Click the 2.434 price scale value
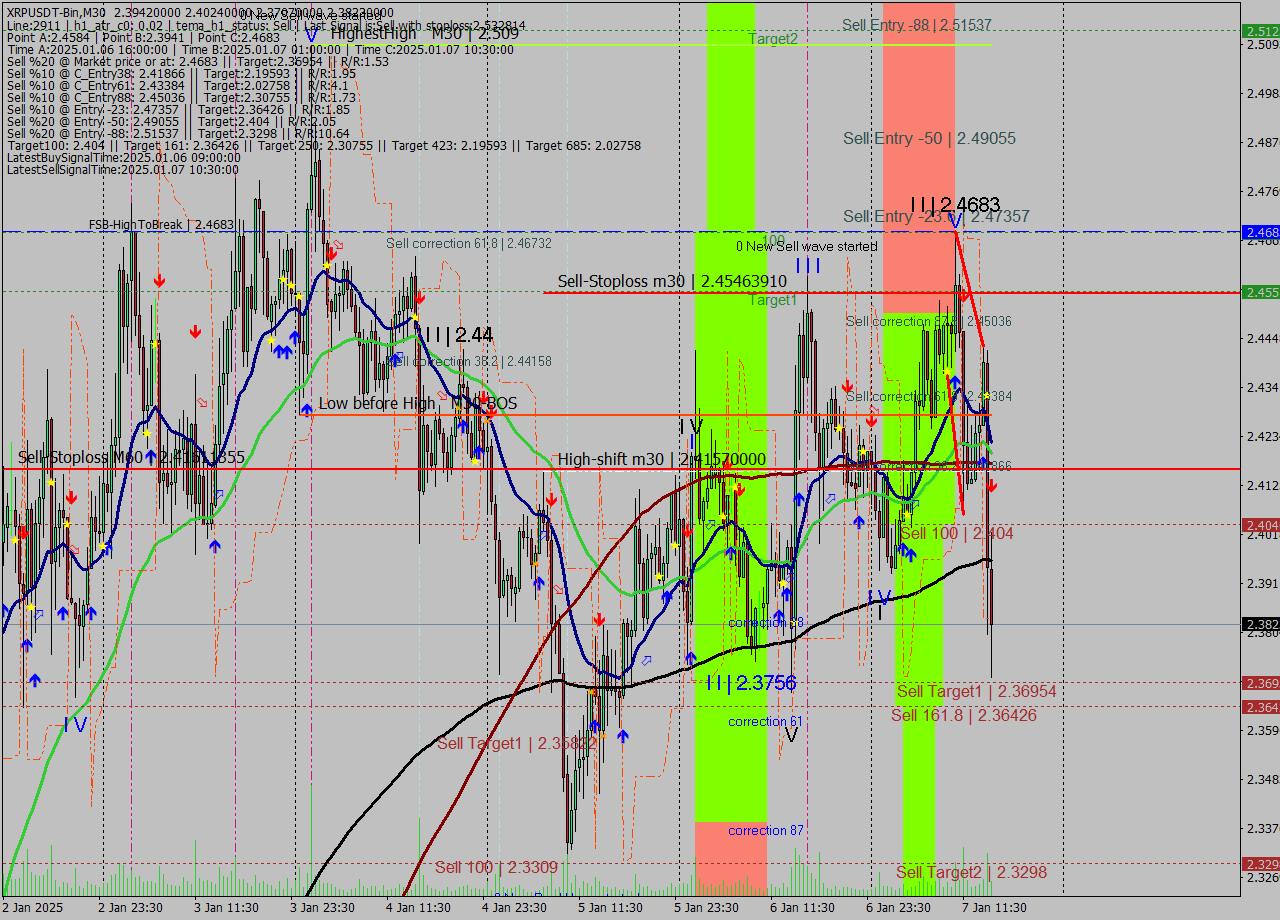The height and width of the screenshot is (920, 1280). click(1263, 387)
